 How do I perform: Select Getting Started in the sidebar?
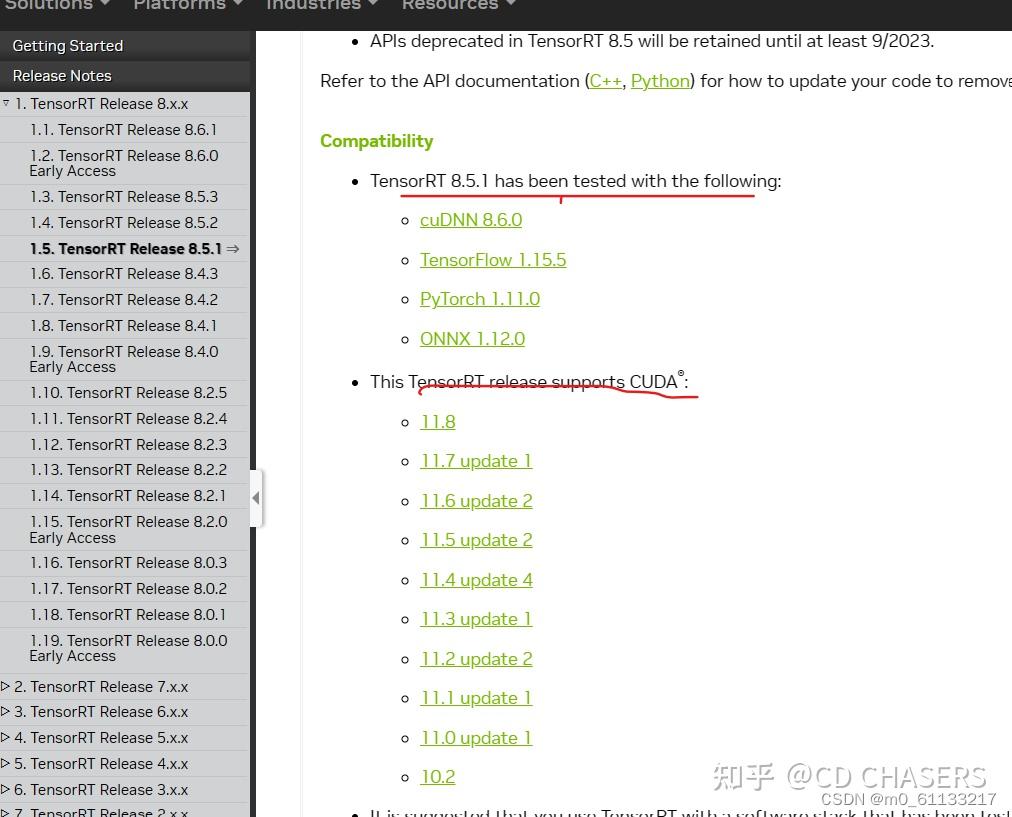(67, 45)
